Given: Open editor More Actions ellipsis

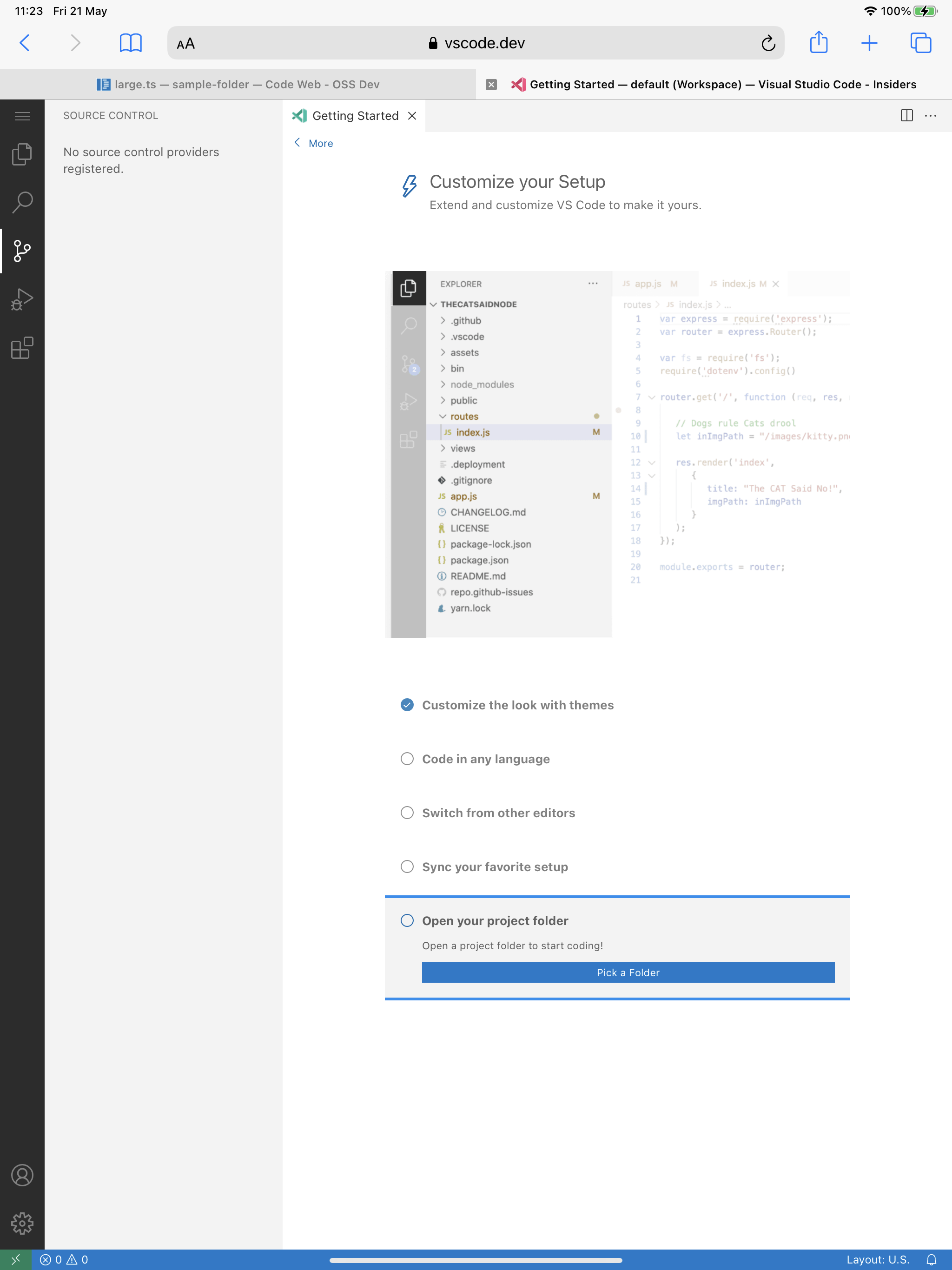Looking at the screenshot, I should [x=931, y=115].
